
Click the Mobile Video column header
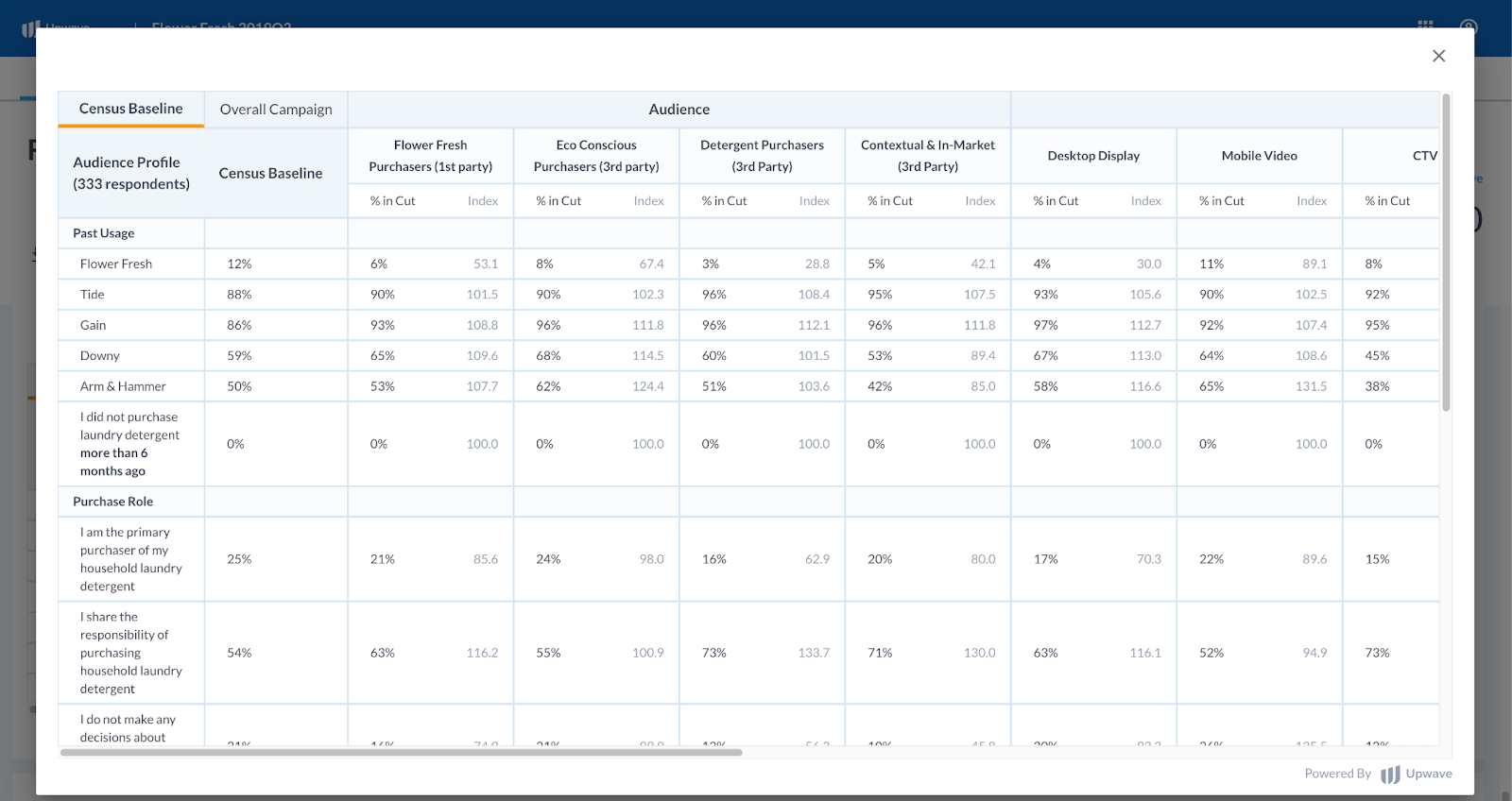click(1260, 156)
